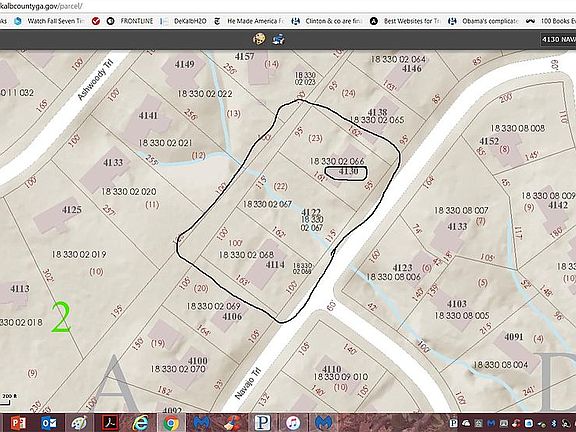The width and height of the screenshot is (576, 432).
Task: Click parcel ID 18 330 02 021
Action: click(x=165, y=143)
